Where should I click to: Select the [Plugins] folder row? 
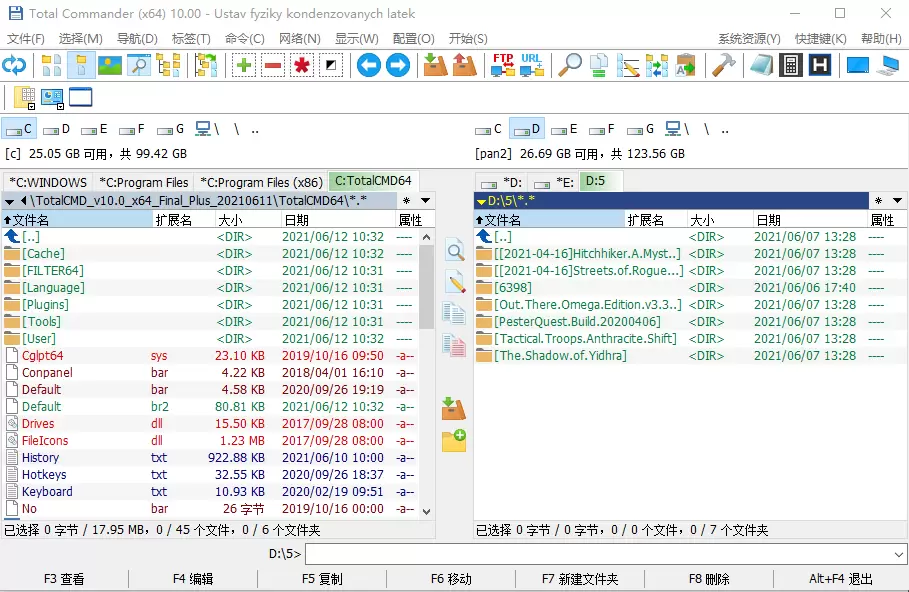coord(209,305)
